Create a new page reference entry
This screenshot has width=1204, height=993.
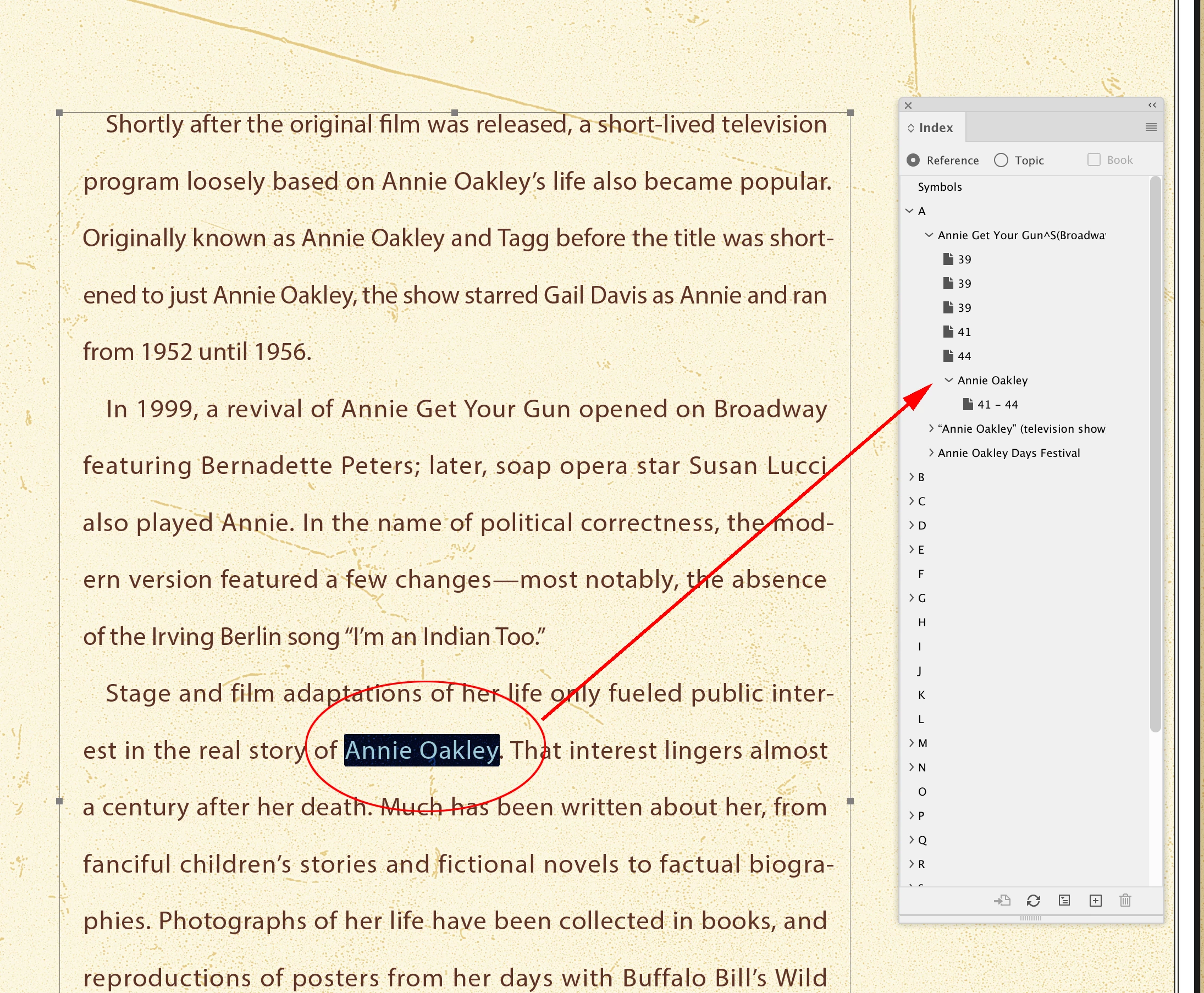pos(1095,900)
